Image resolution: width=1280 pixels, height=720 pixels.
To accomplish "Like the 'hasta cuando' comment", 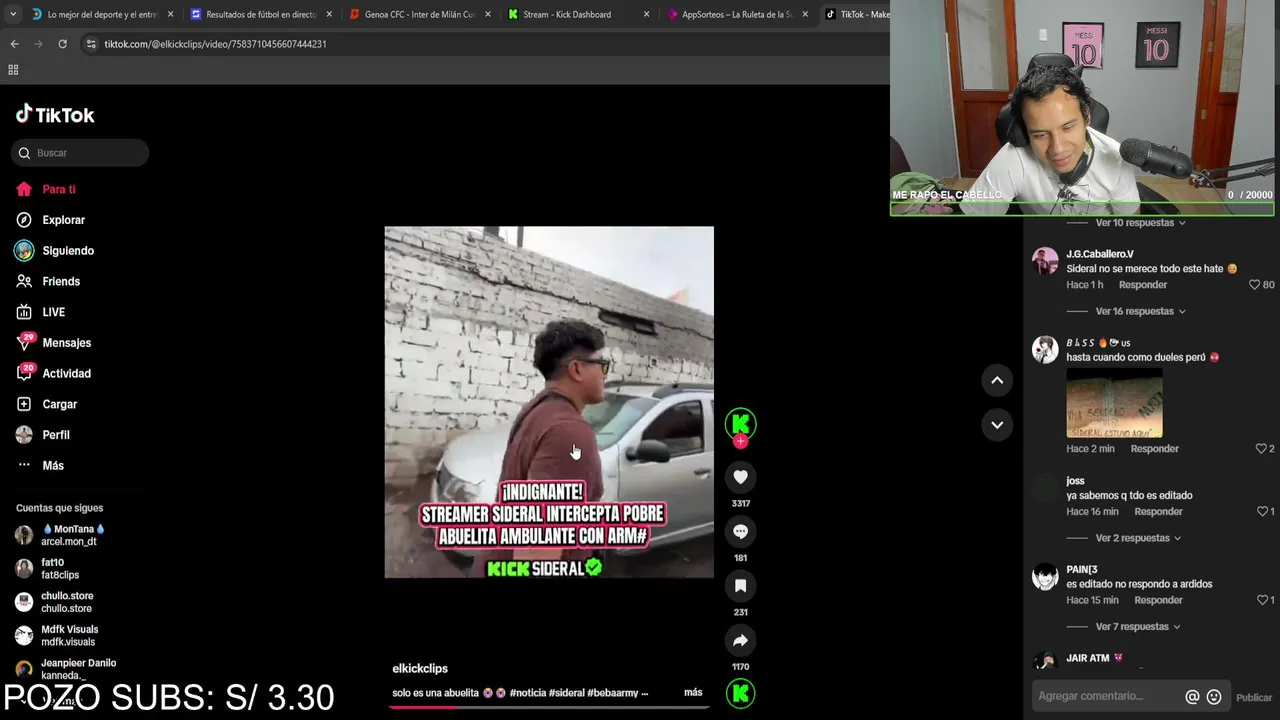I will pyautogui.click(x=1261, y=449).
